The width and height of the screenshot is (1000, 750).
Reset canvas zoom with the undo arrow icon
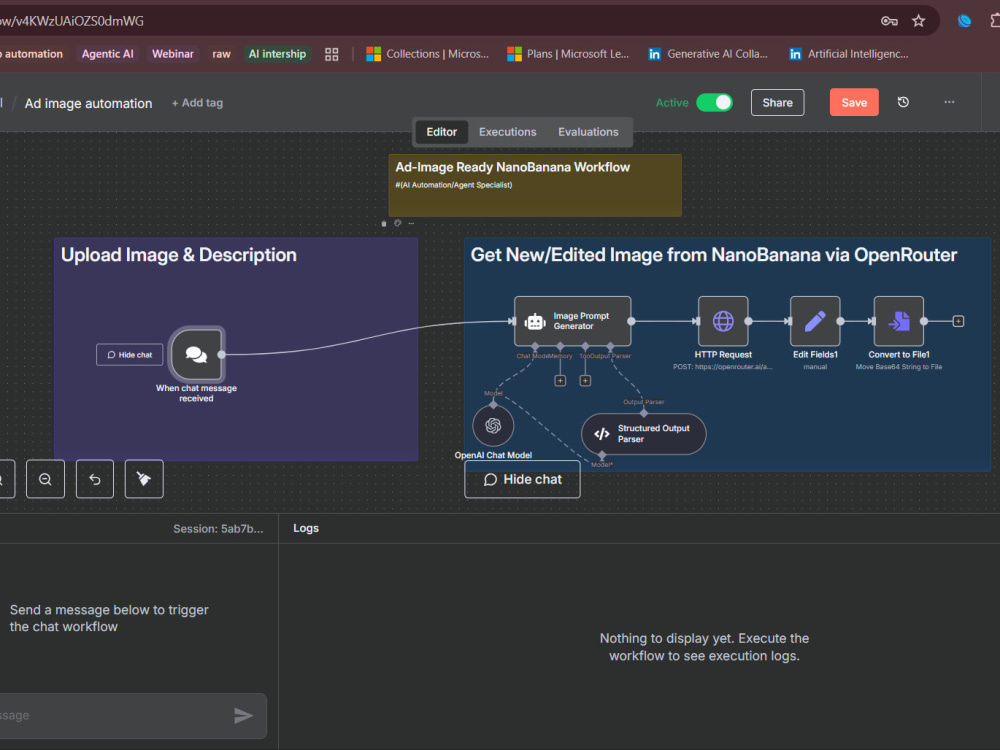95,479
